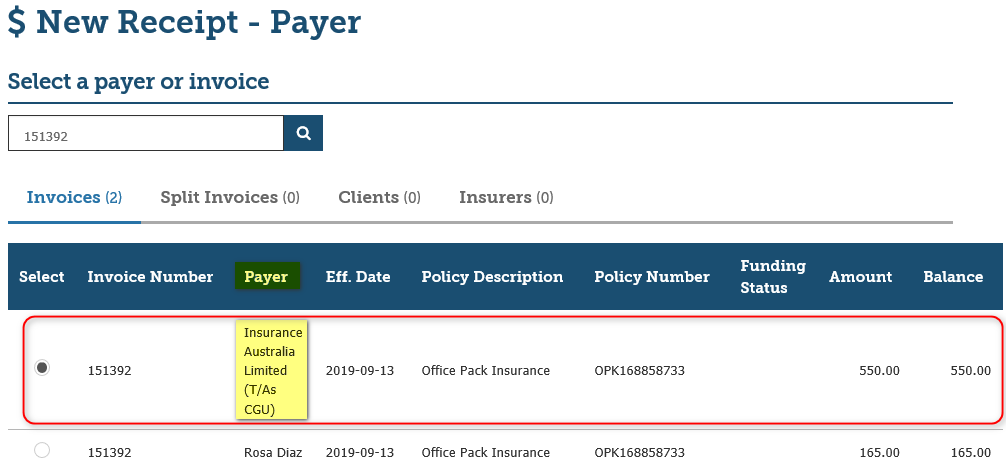Click the Policy Number column header

(x=651, y=277)
